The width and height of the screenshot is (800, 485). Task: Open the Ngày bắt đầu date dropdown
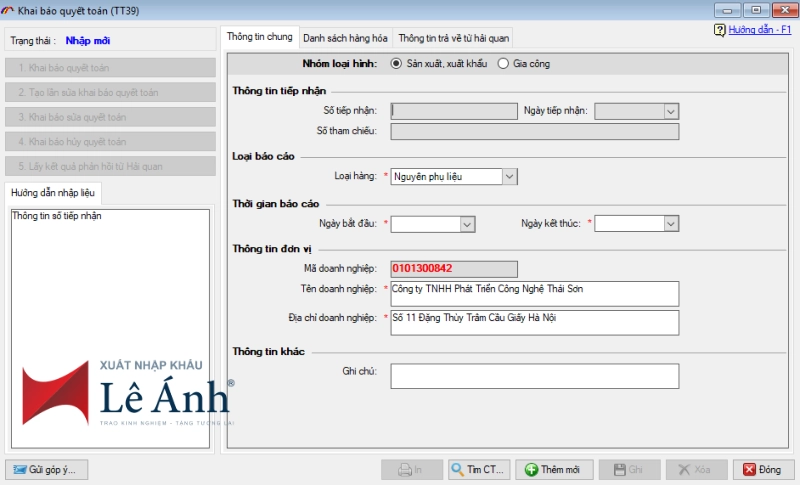[x=466, y=224]
